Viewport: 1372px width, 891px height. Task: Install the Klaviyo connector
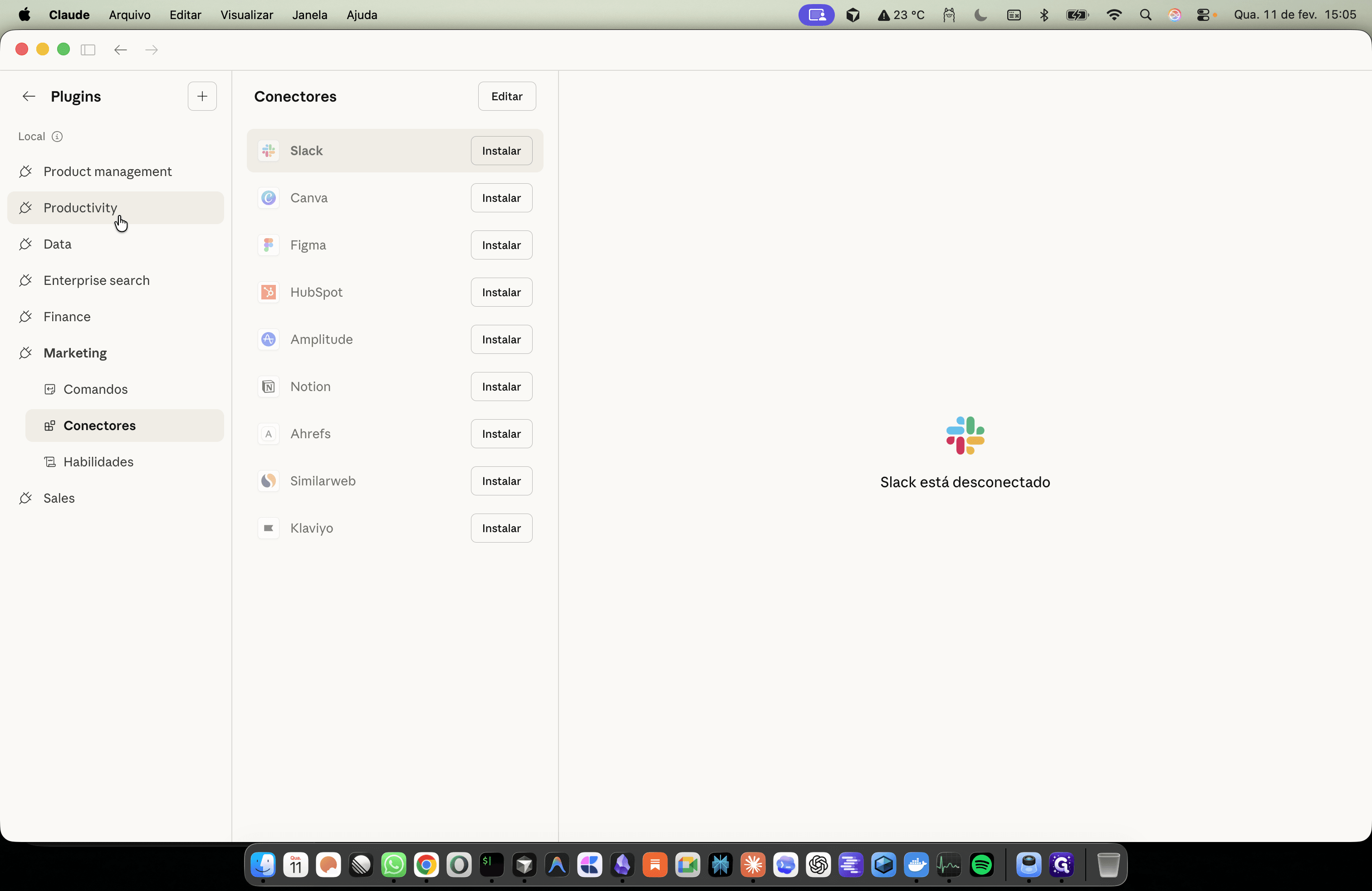pos(501,529)
